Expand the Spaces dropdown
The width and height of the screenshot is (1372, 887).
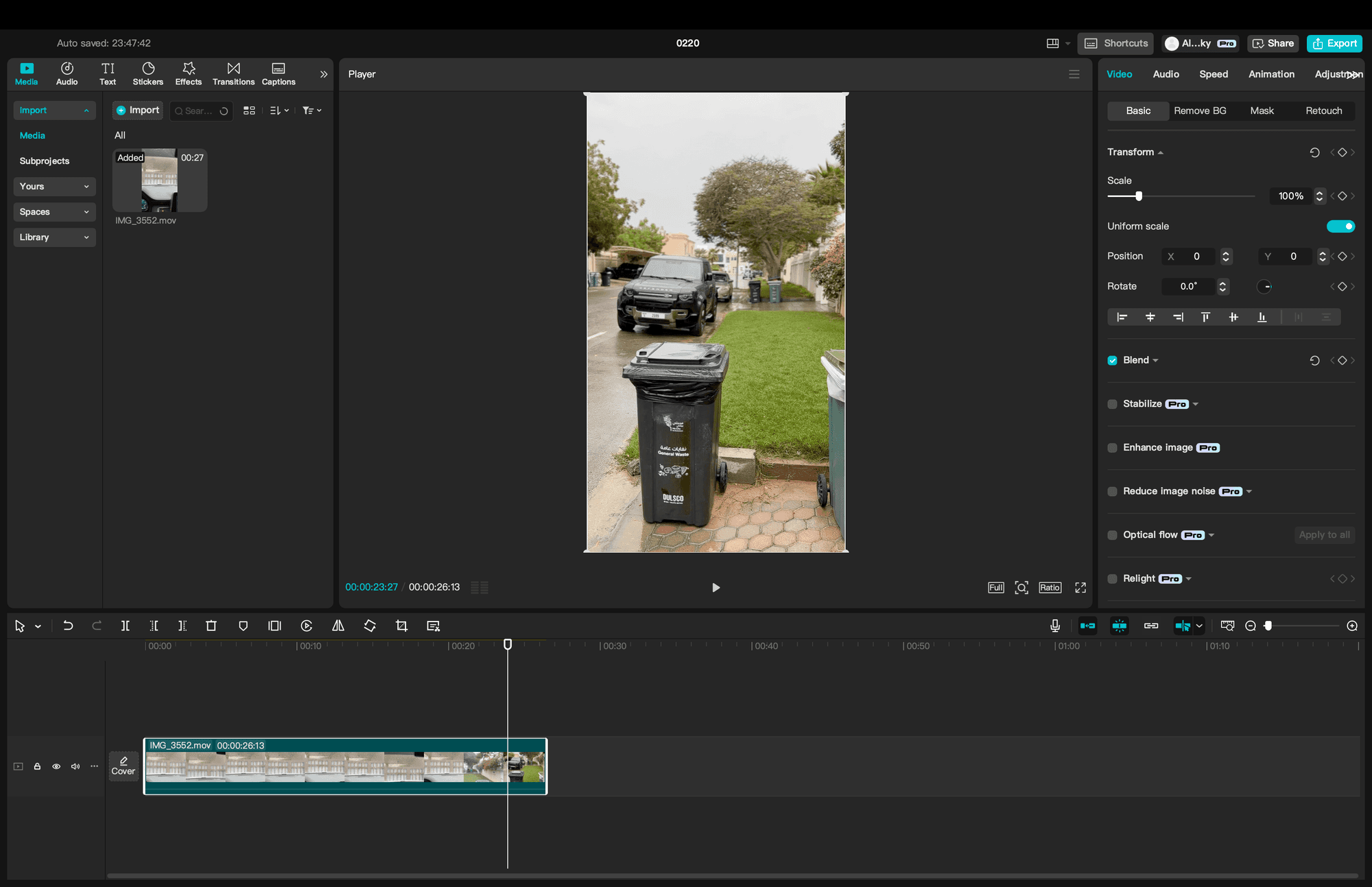(x=54, y=212)
